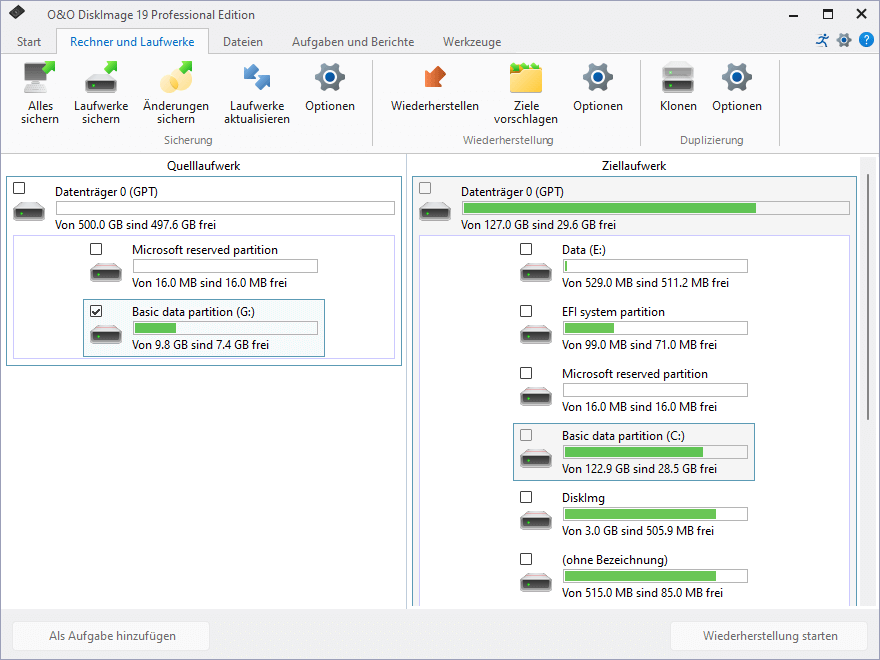
Task: Tick the EFI system partition checkbox
Action: pyautogui.click(x=526, y=311)
